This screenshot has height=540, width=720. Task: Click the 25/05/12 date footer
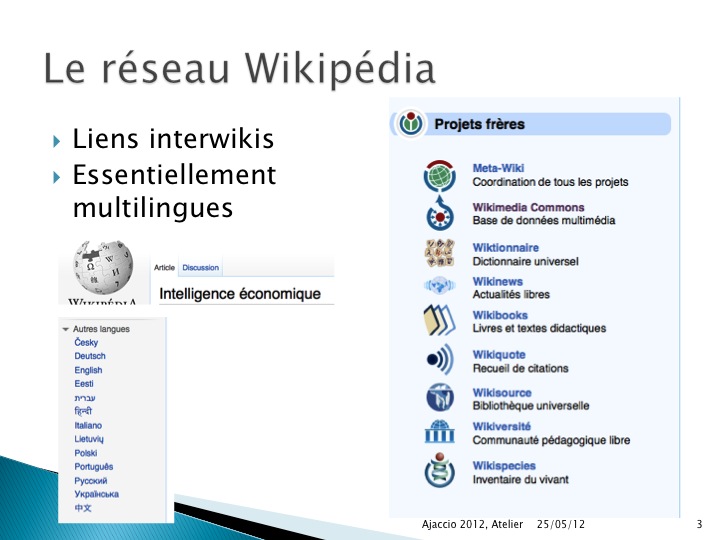coord(561,524)
